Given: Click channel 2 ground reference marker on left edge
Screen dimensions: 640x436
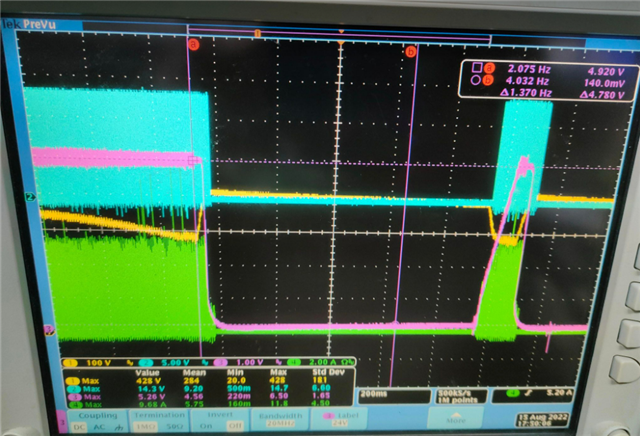Looking at the screenshot, I should coord(30,197).
